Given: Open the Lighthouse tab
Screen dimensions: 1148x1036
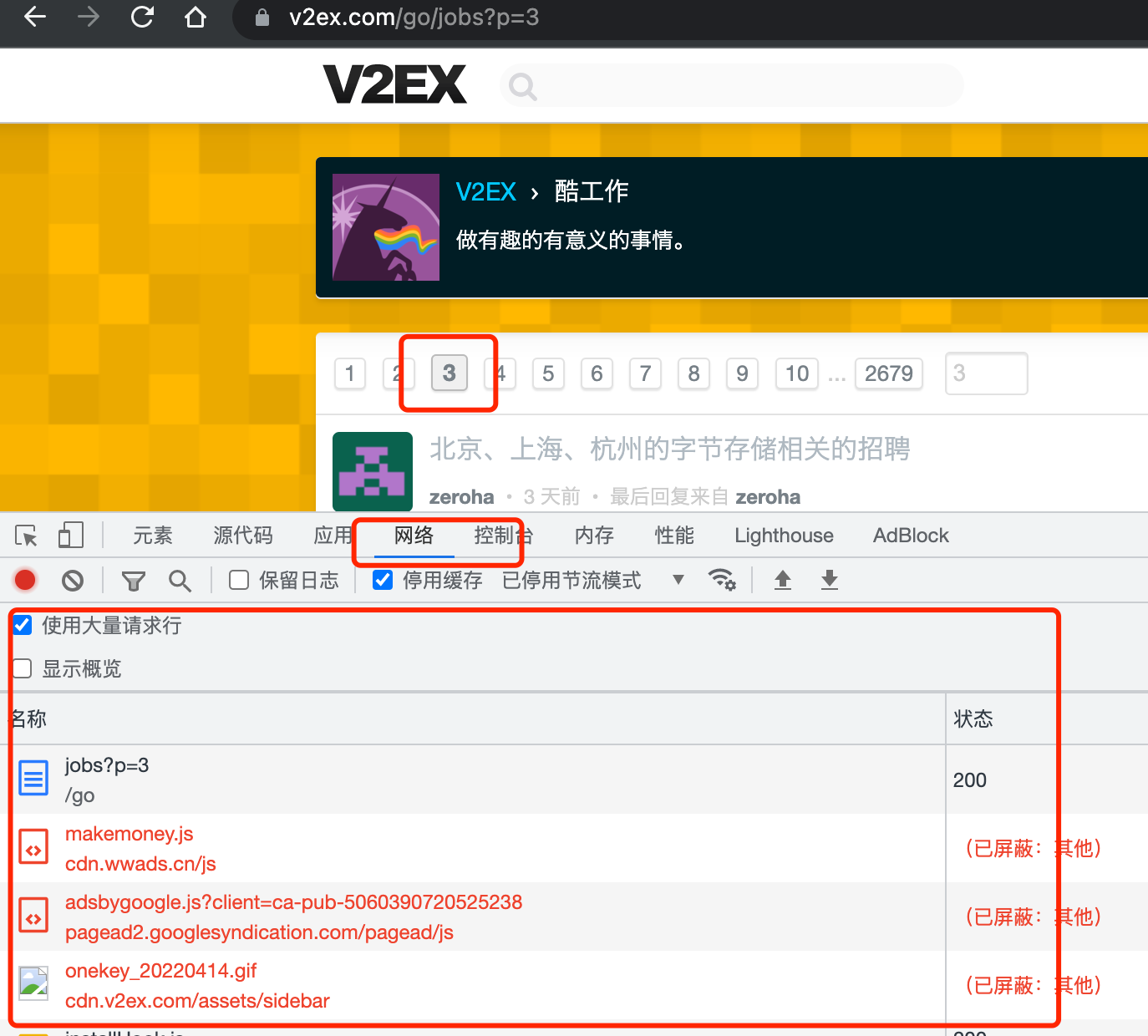Looking at the screenshot, I should 784,536.
